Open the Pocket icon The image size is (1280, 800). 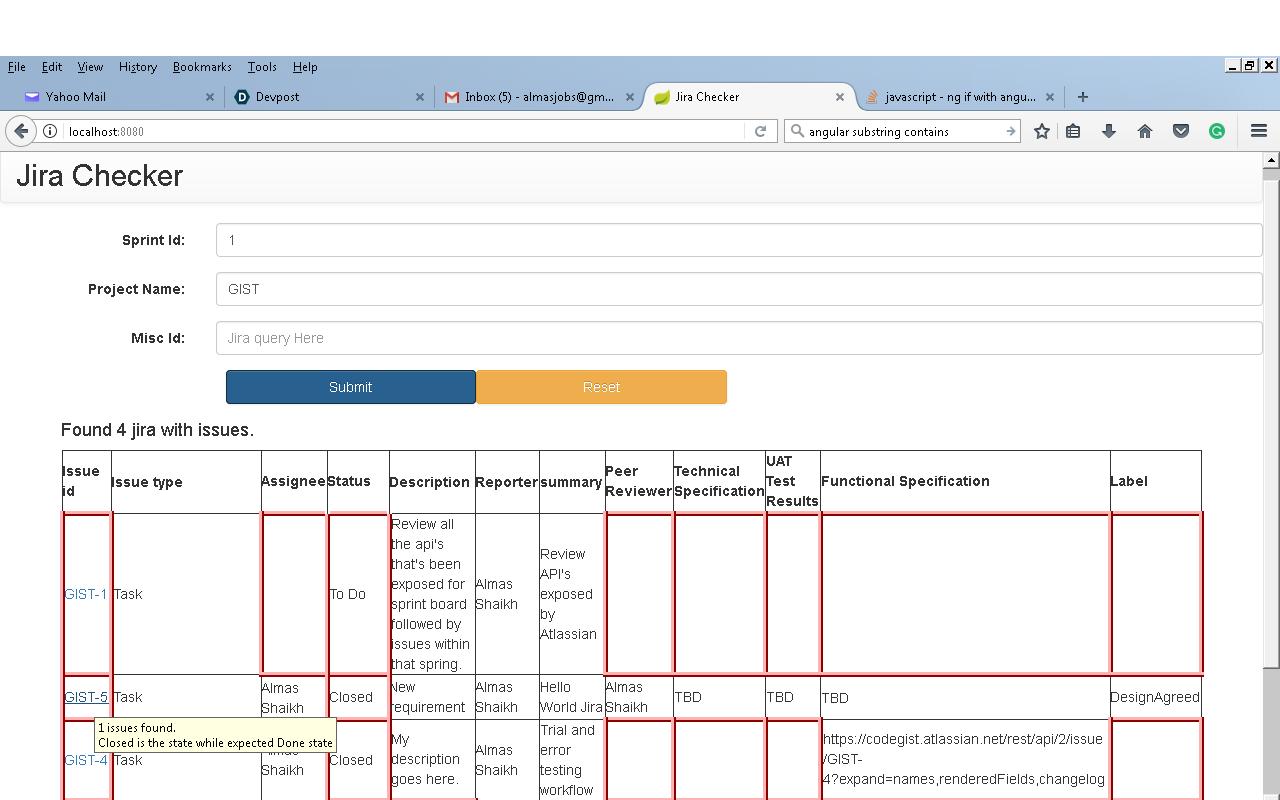pyautogui.click(x=1181, y=131)
